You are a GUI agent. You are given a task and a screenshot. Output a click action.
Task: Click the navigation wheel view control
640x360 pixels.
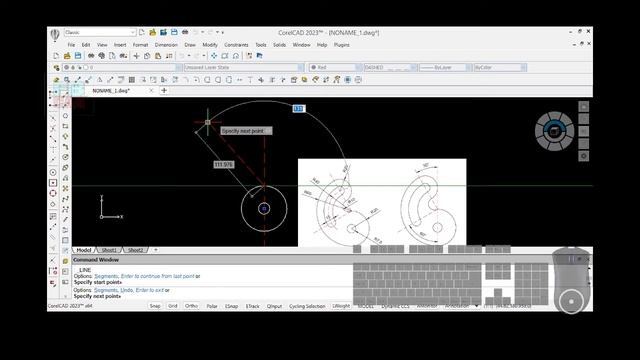coord(554,131)
